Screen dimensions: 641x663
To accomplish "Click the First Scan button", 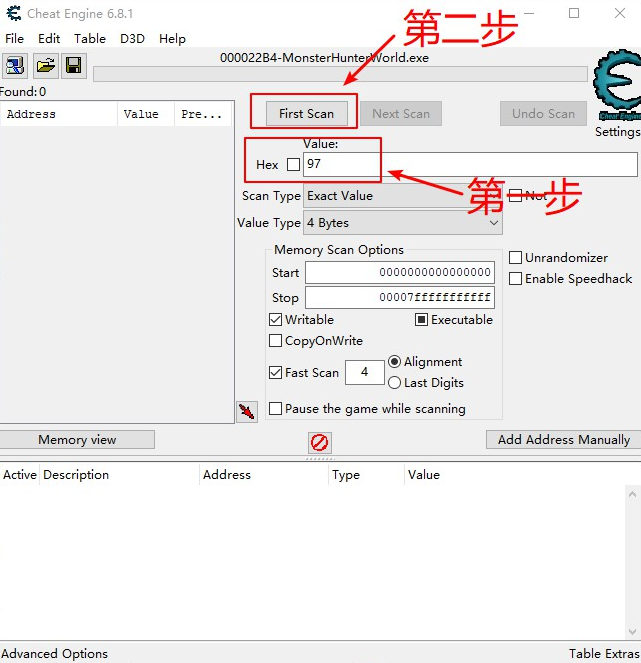I will tap(306, 113).
